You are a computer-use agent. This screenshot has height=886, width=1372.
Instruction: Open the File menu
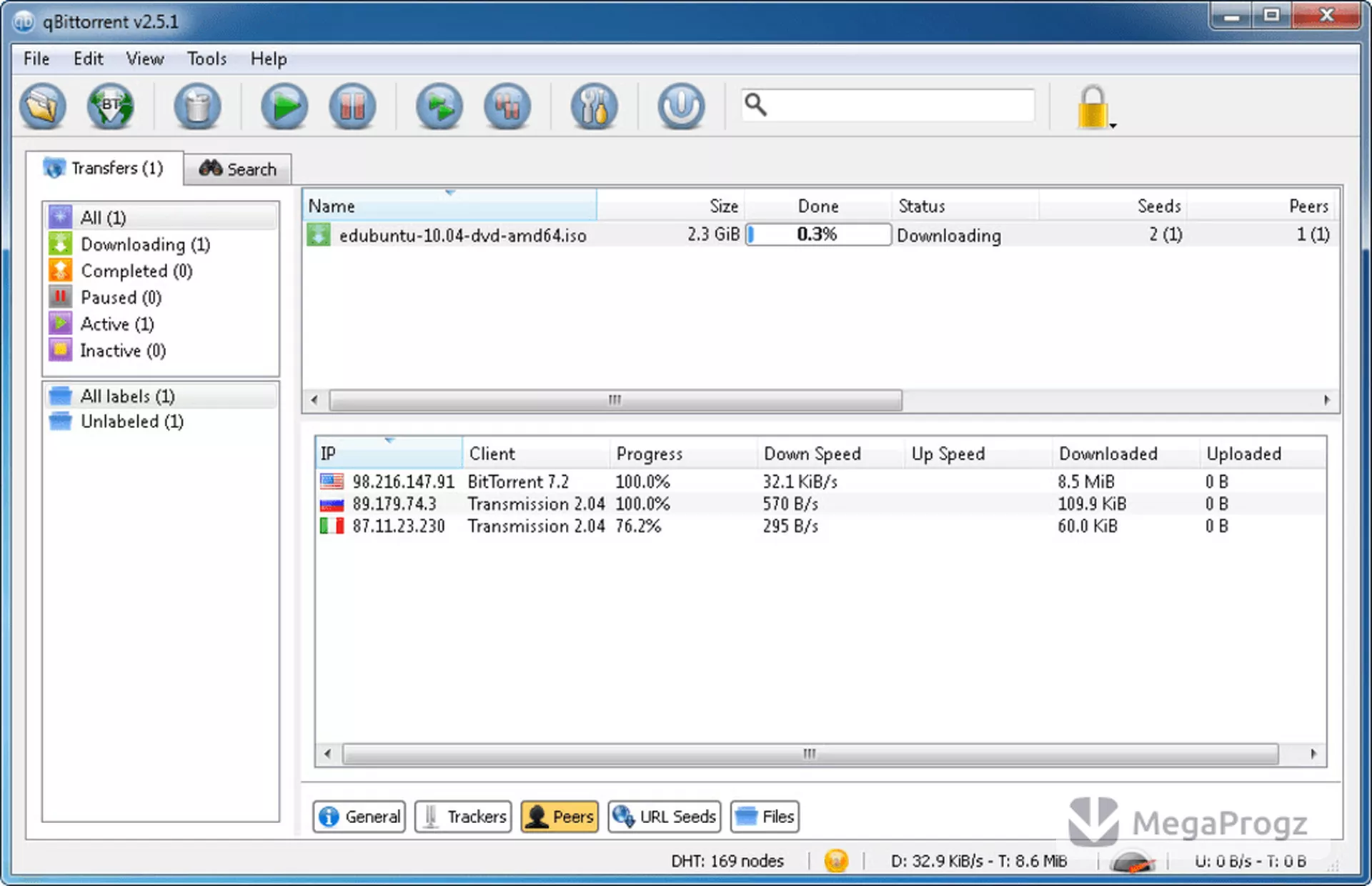36,59
